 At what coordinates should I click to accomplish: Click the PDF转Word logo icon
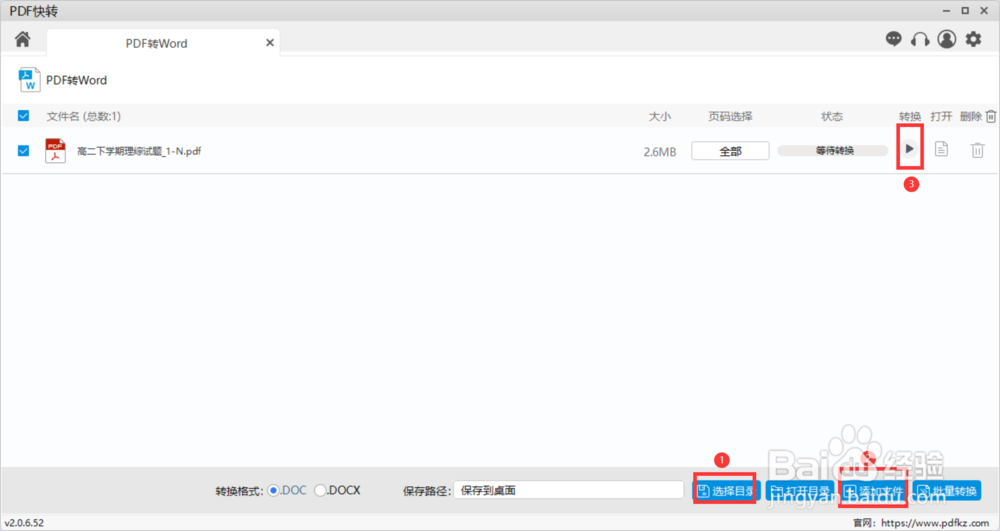click(29, 80)
